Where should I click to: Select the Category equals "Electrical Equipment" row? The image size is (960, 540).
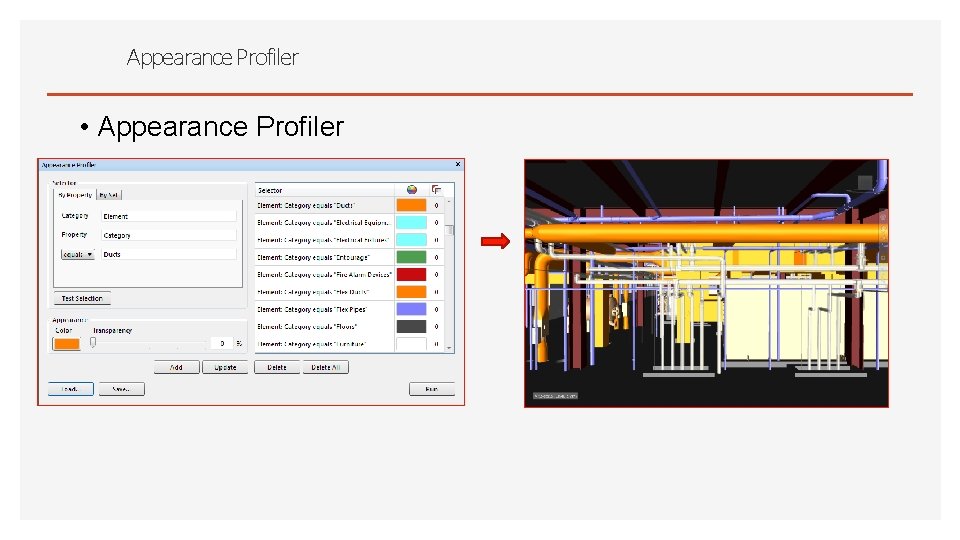click(x=350, y=222)
